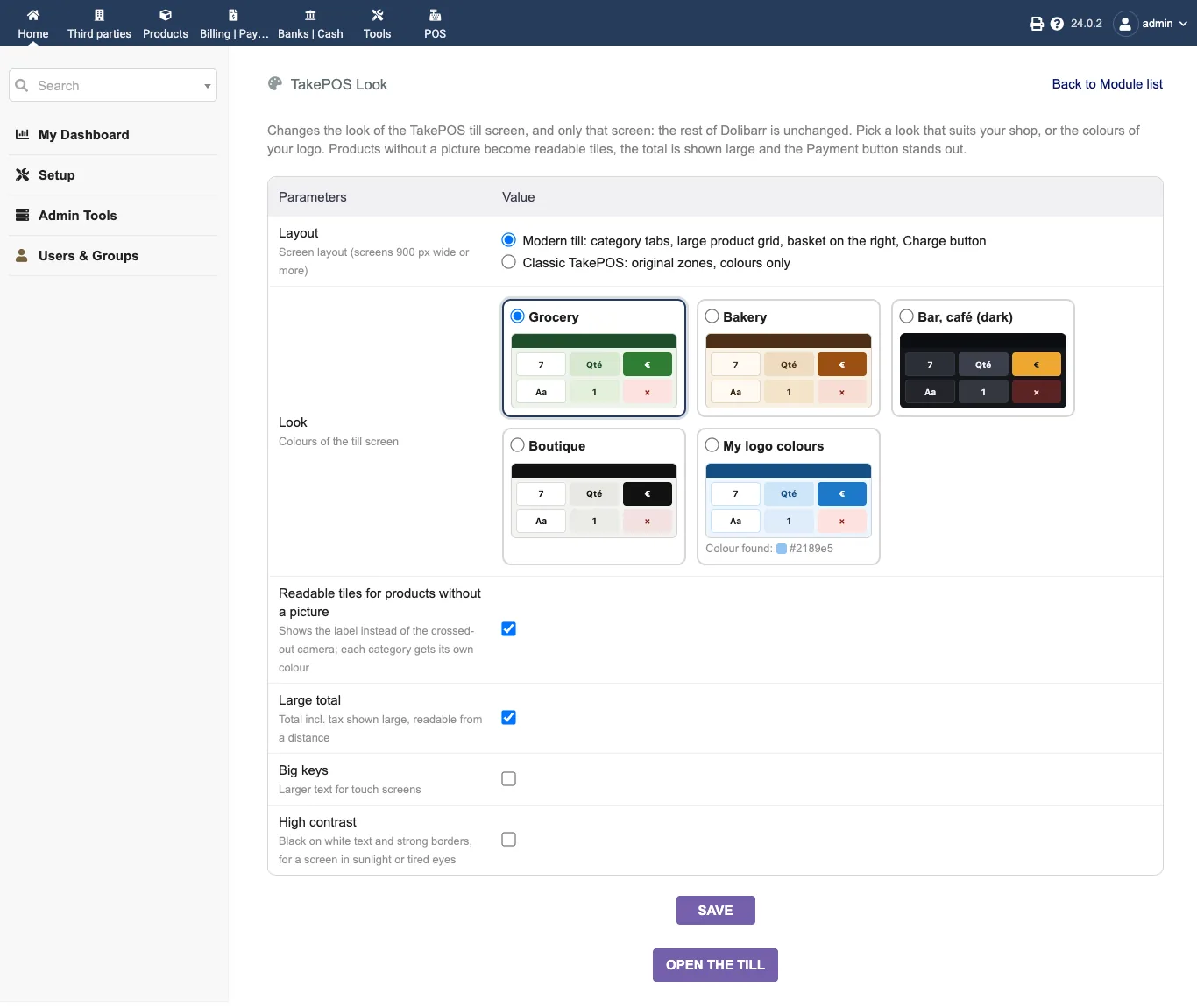Select the Modern till layout option
Viewport: 1197px width, 1008px height.
pos(508,240)
